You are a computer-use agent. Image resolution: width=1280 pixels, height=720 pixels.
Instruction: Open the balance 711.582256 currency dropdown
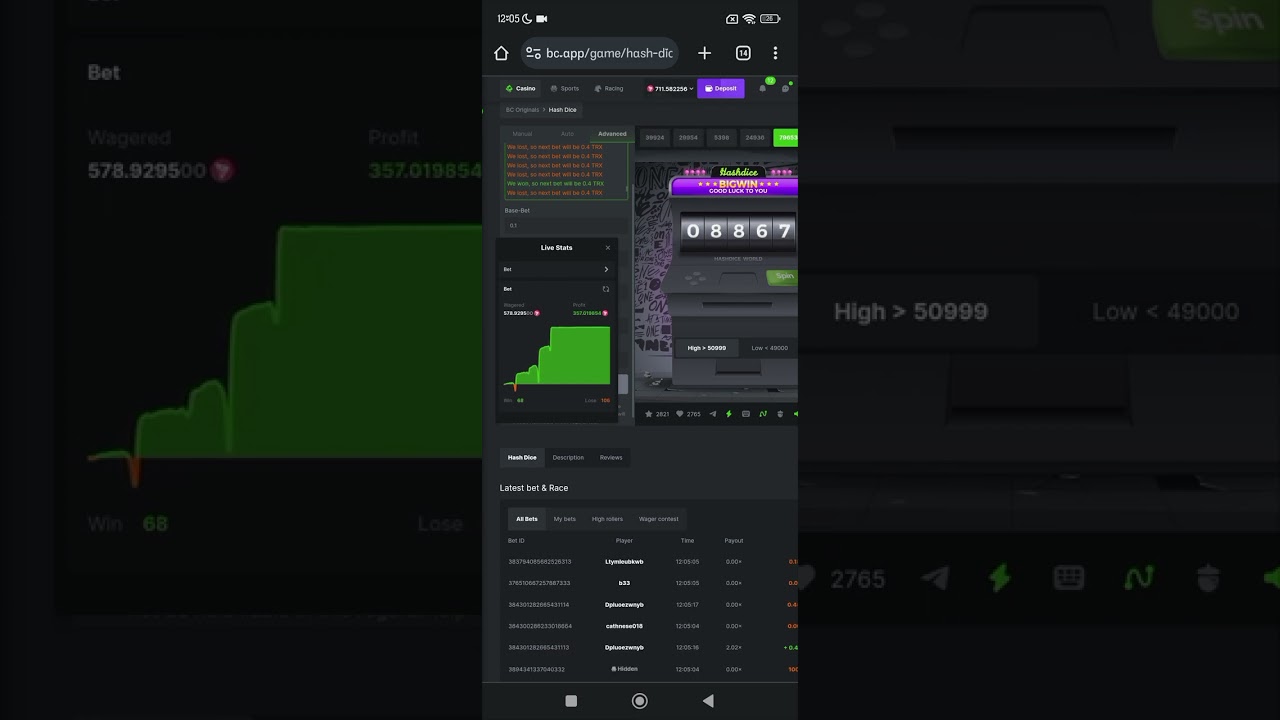click(x=670, y=88)
